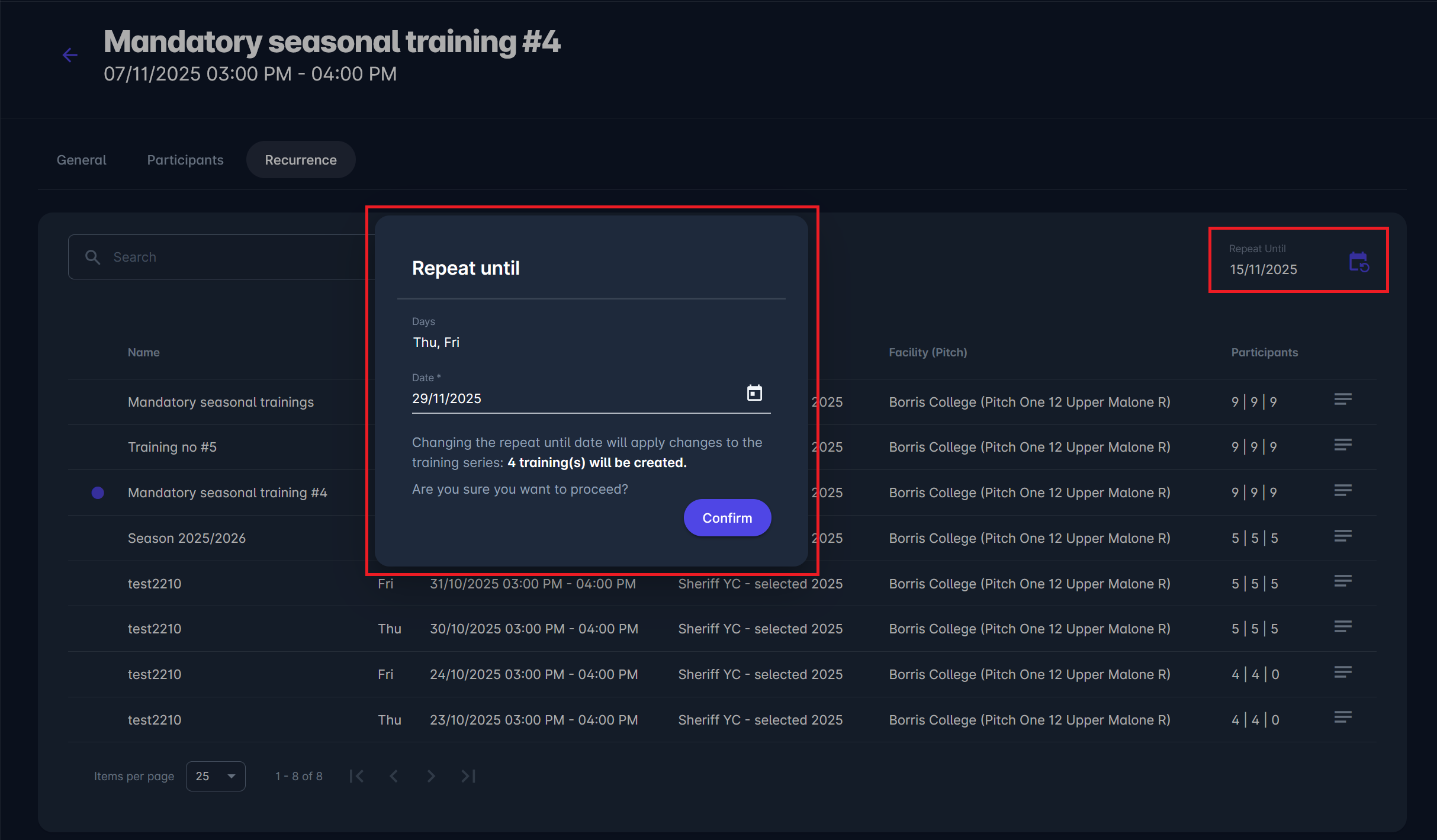The height and width of the screenshot is (840, 1437).
Task: Switch to the General tab
Action: 81,160
